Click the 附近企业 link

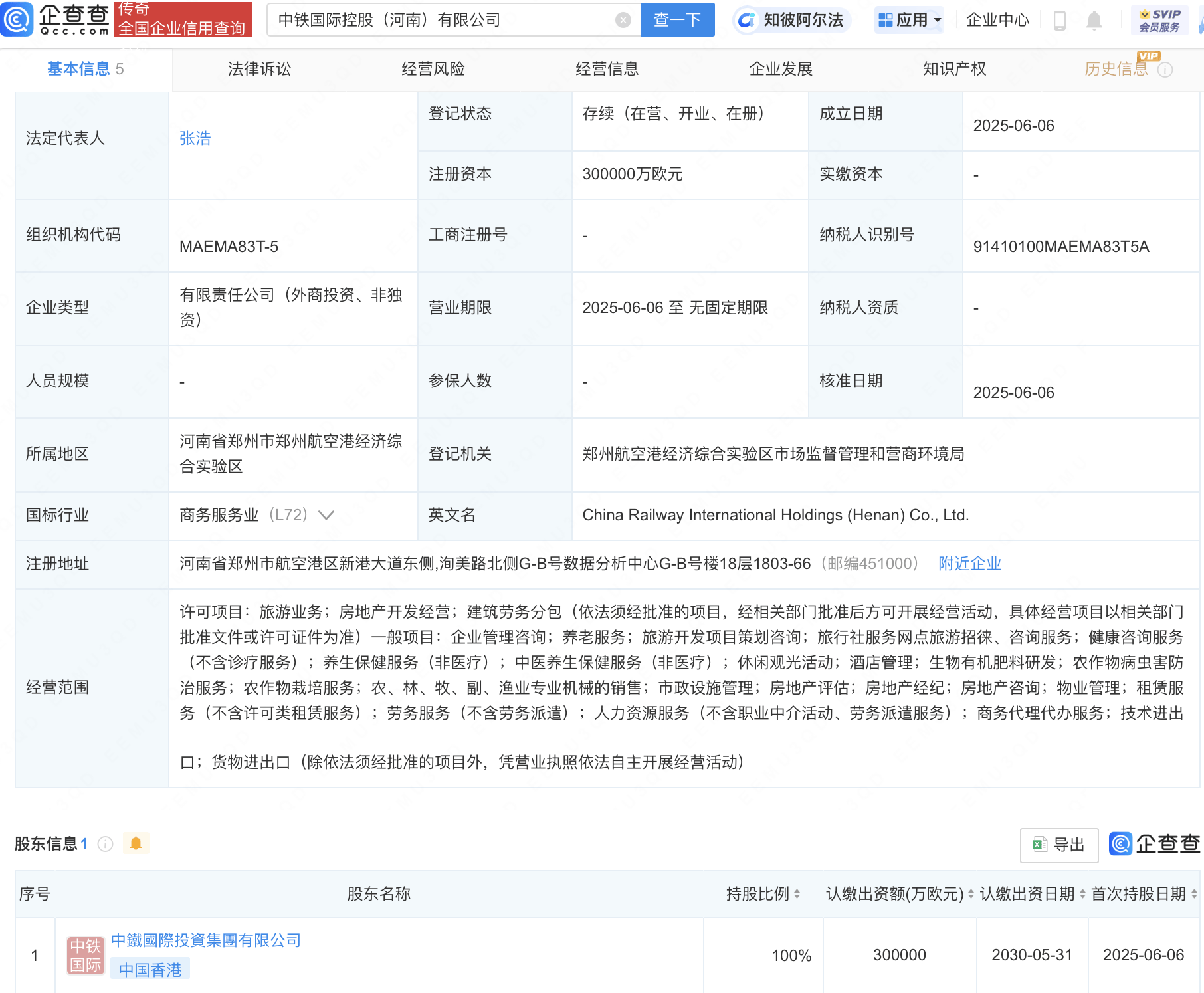969,564
